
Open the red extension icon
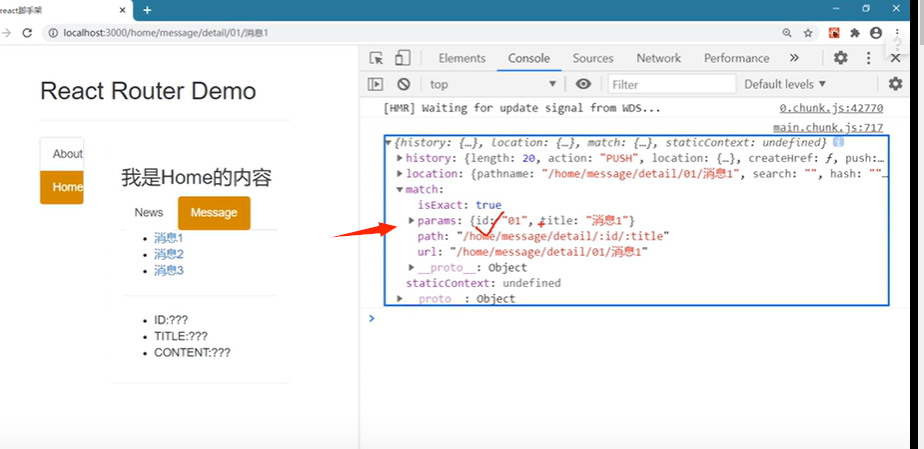834,33
